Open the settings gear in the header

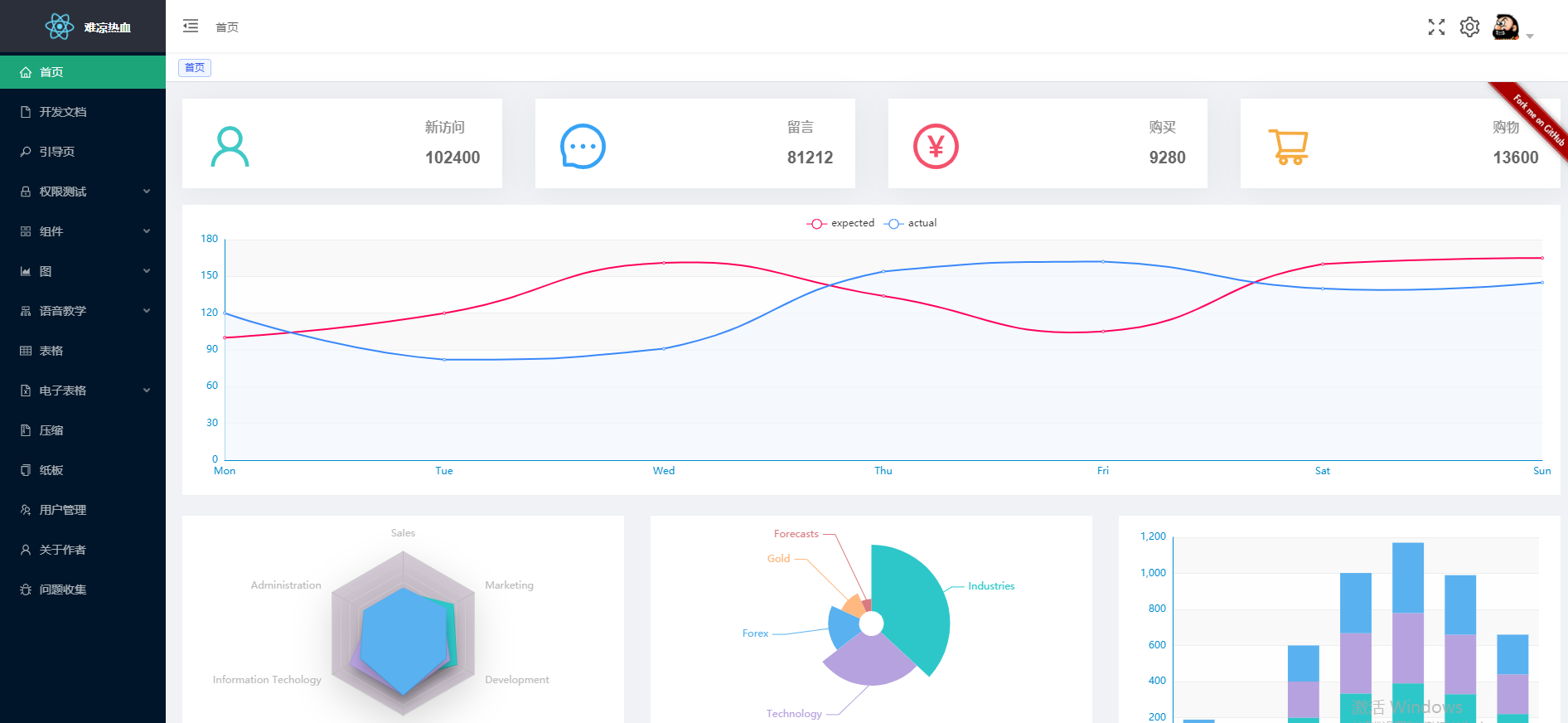[1469, 27]
